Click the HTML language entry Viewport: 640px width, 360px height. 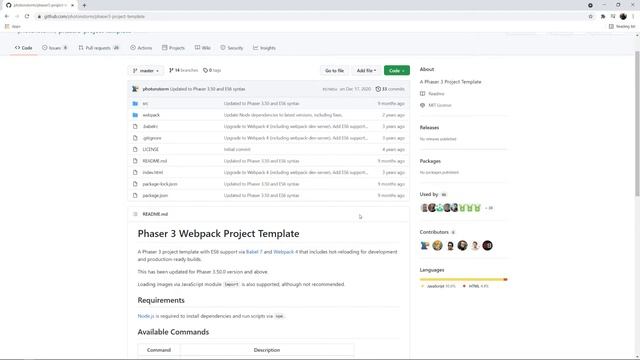tap(476, 286)
